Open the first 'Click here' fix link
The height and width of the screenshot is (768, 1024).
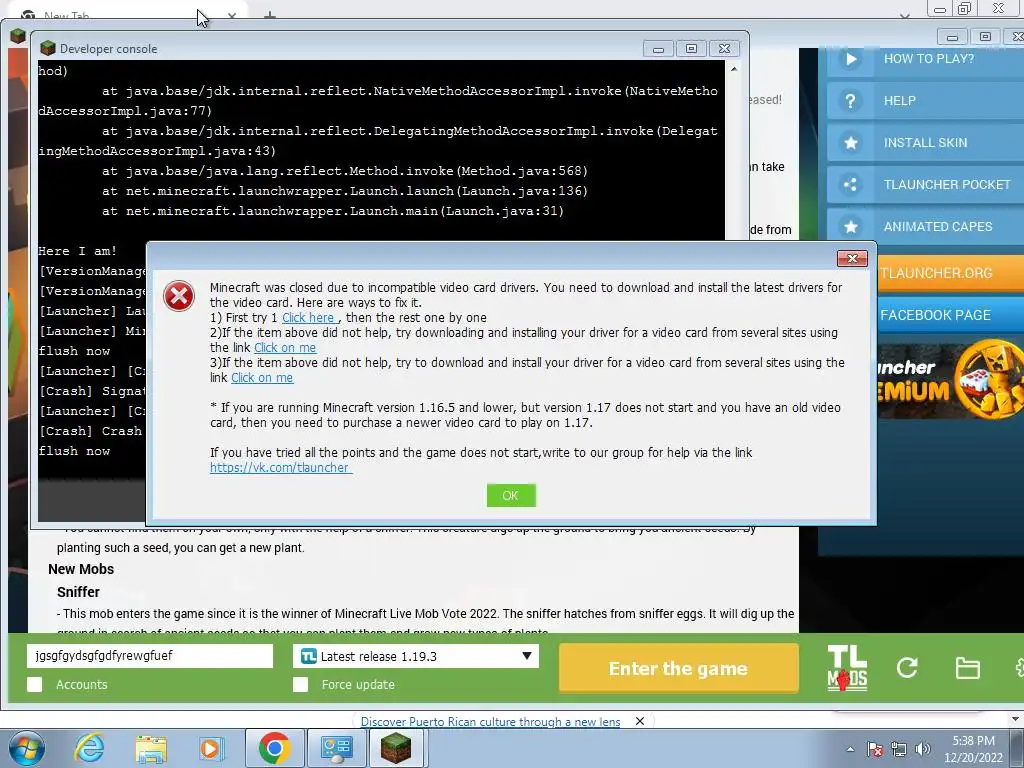[x=308, y=318]
